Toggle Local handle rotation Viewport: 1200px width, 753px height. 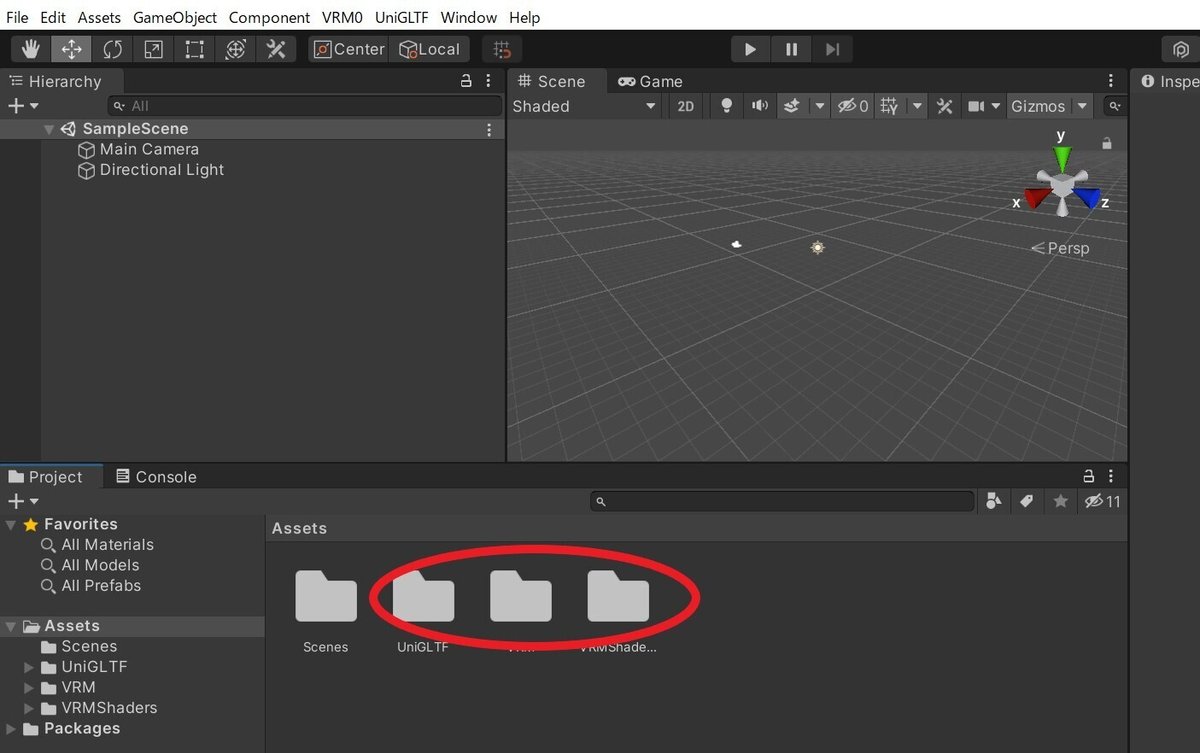[429, 49]
